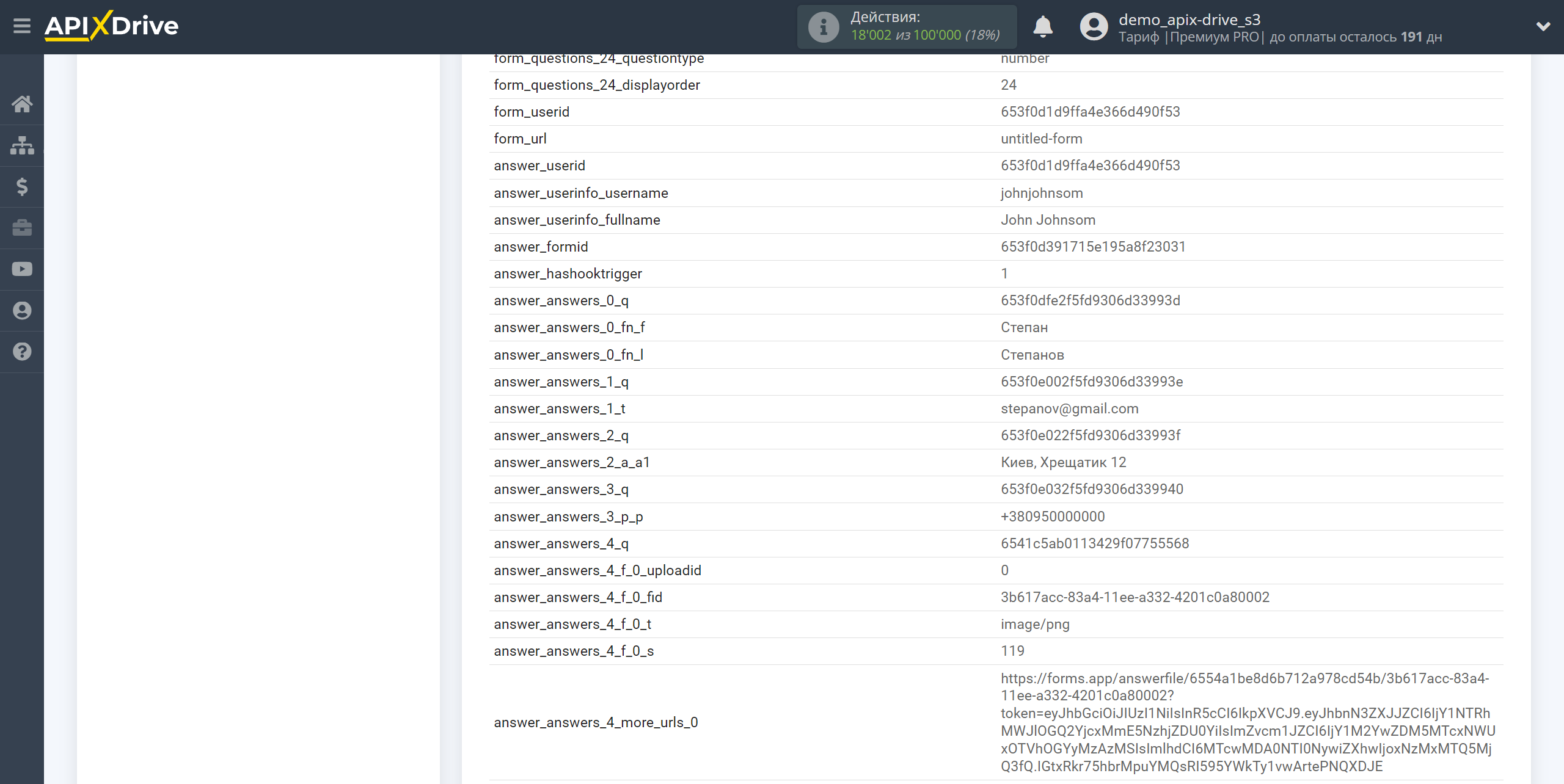Select the 6541c5ab0113429f07755568 value
This screenshot has width=1564, height=784.
[x=1095, y=543]
